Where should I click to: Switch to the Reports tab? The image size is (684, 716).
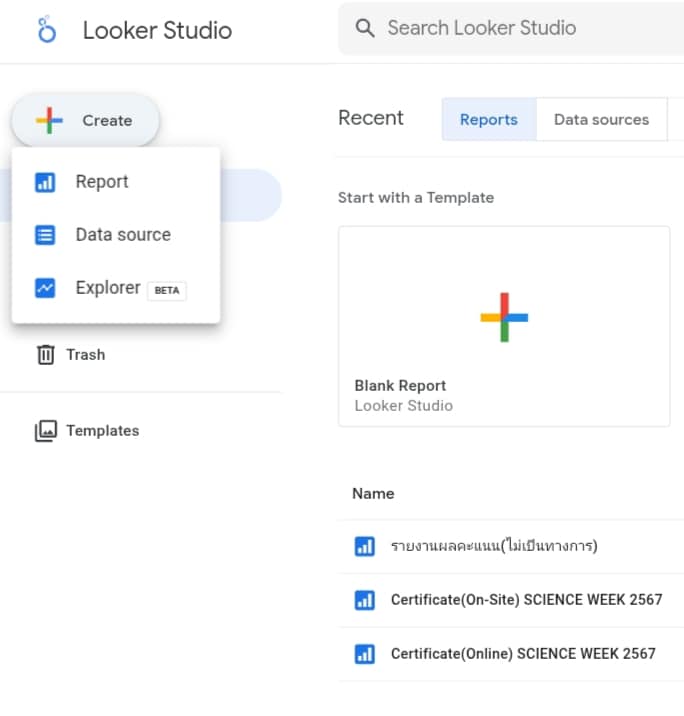point(489,119)
